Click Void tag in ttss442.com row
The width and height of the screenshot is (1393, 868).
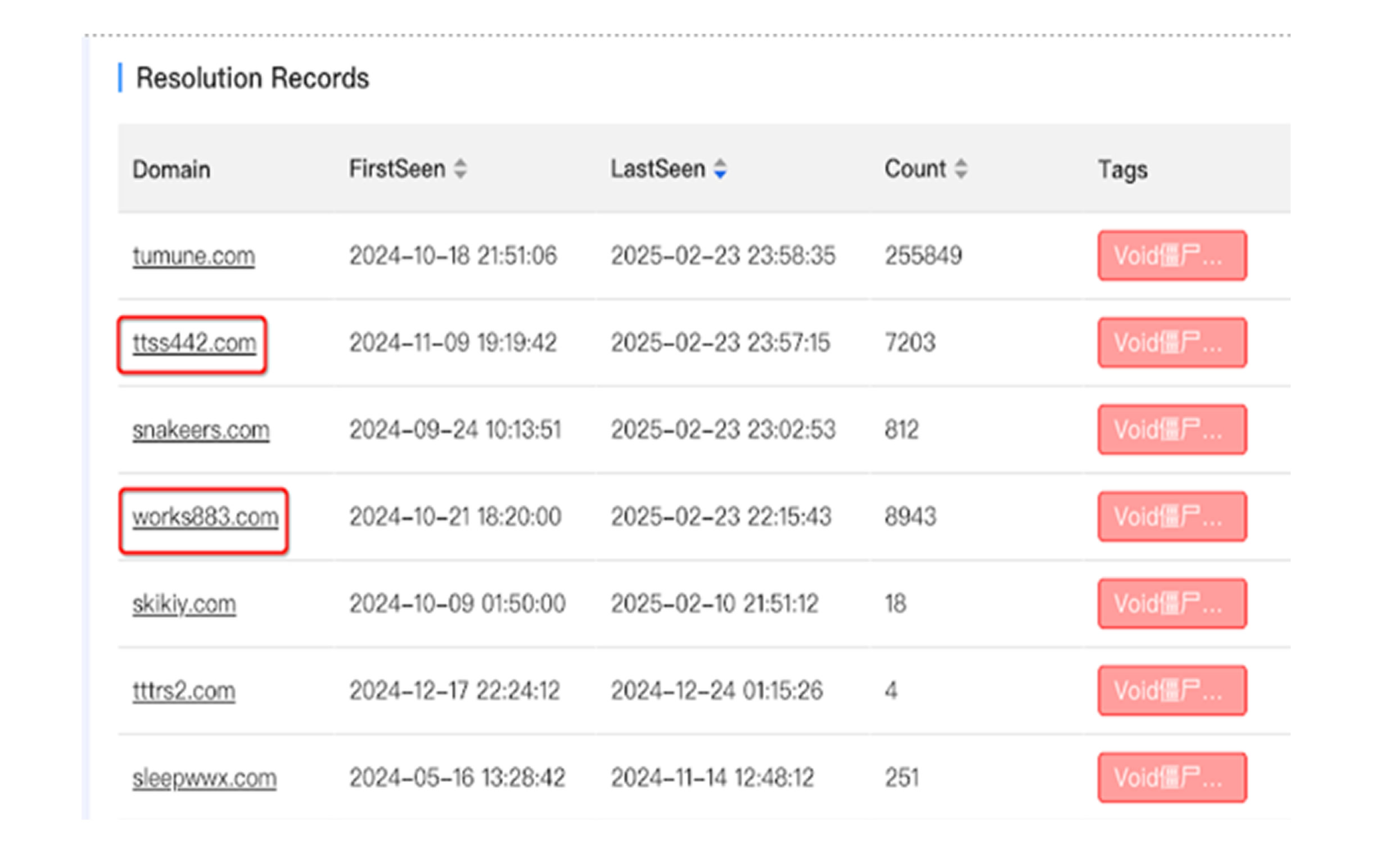(1171, 343)
